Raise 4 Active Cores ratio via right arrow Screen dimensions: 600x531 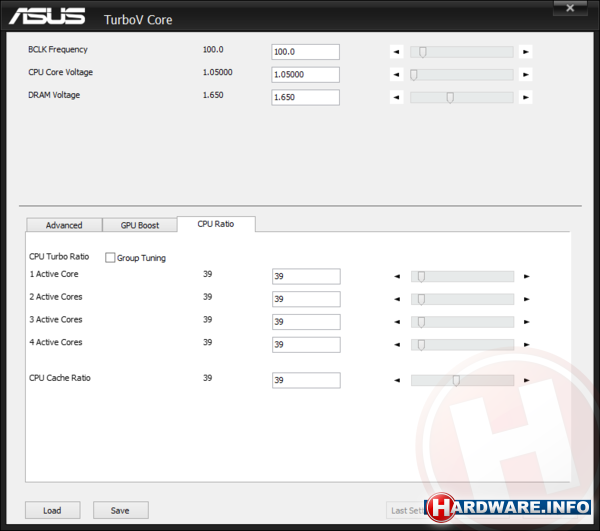click(527, 345)
